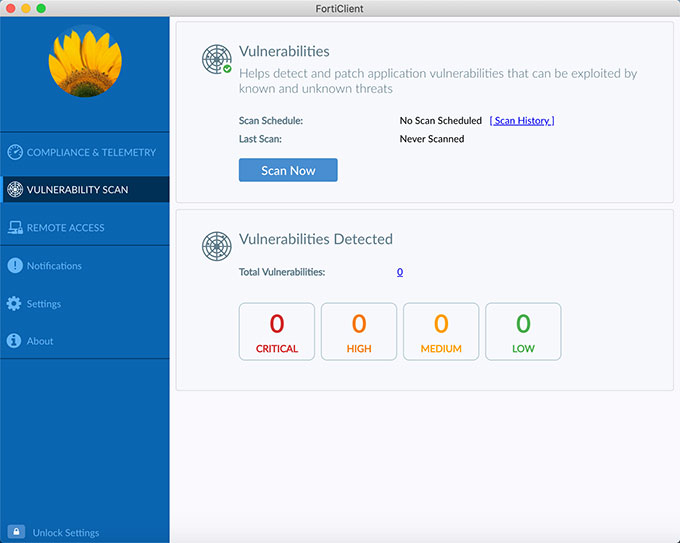Select the Medium vulnerabilities box

click(x=441, y=331)
